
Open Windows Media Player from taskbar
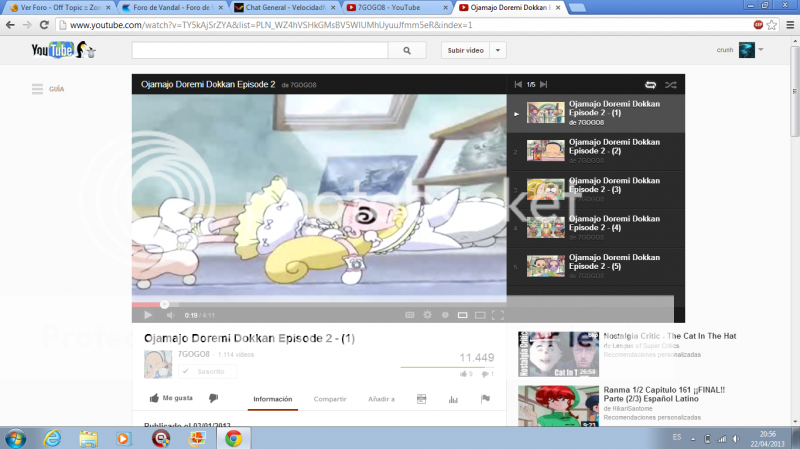[x=123, y=438]
